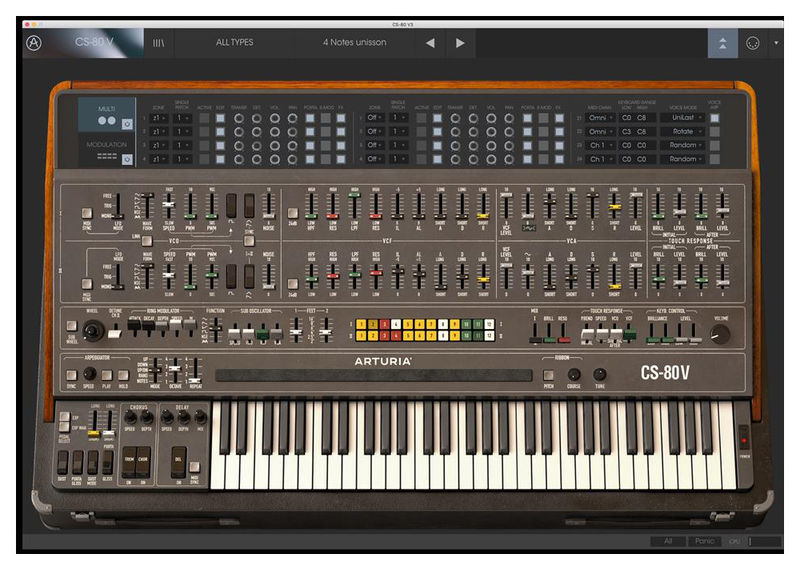Click the preset name 4 Notes unisson
Image resolution: width=800 pixels, height=570 pixels.
point(355,42)
